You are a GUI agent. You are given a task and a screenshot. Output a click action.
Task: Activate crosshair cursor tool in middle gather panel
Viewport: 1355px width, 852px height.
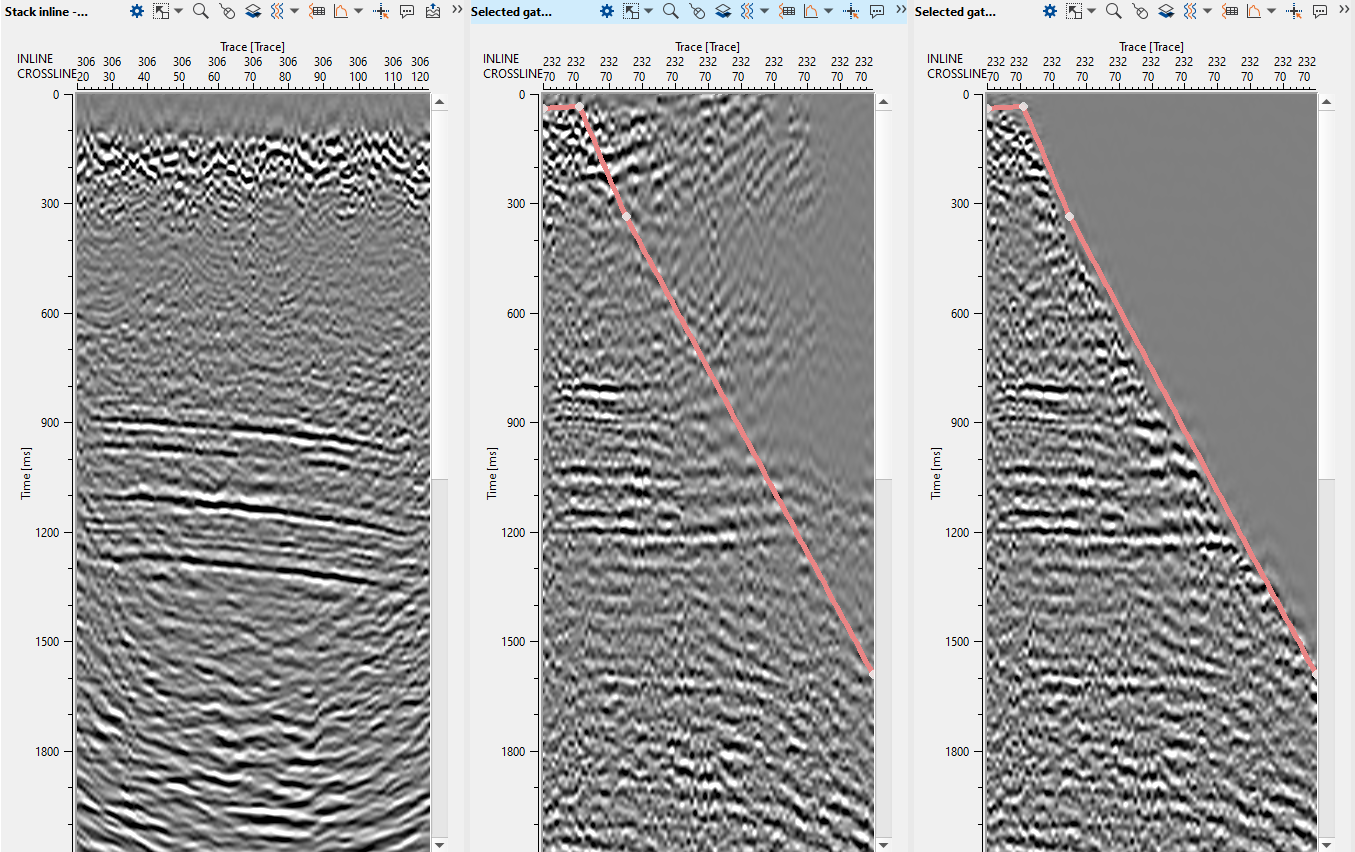tap(851, 11)
